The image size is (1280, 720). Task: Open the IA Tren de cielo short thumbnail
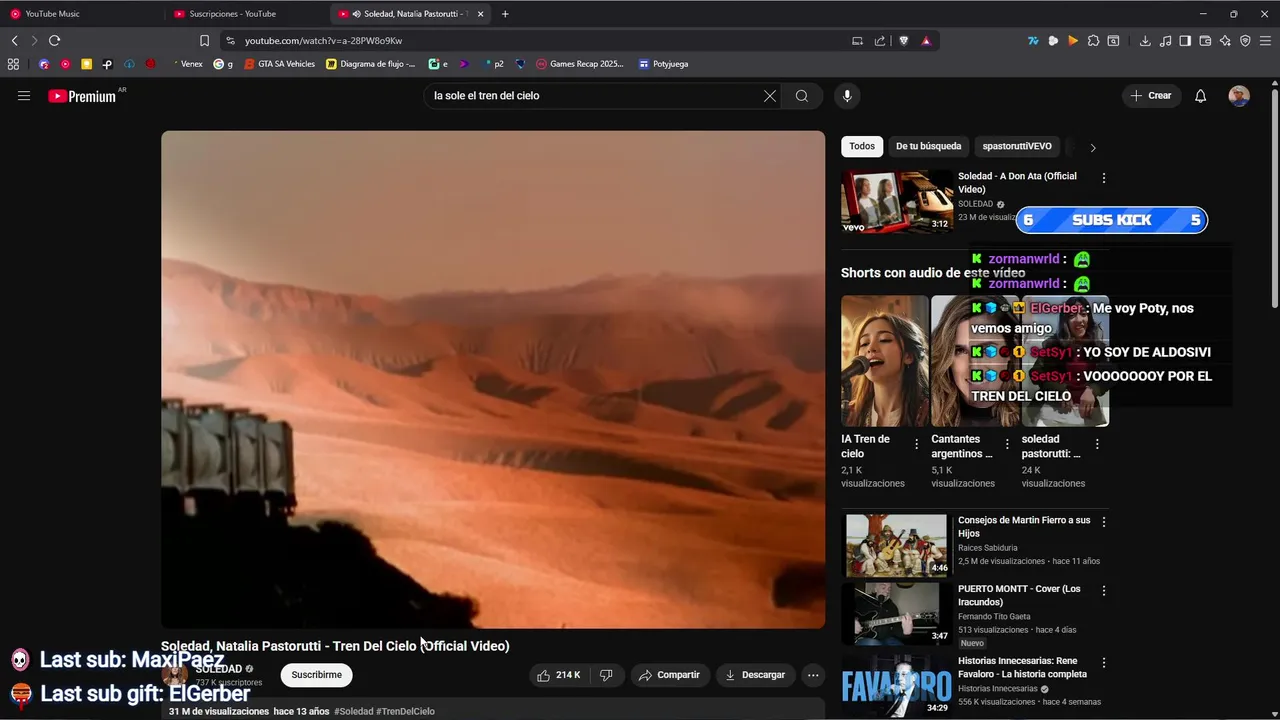[884, 361]
